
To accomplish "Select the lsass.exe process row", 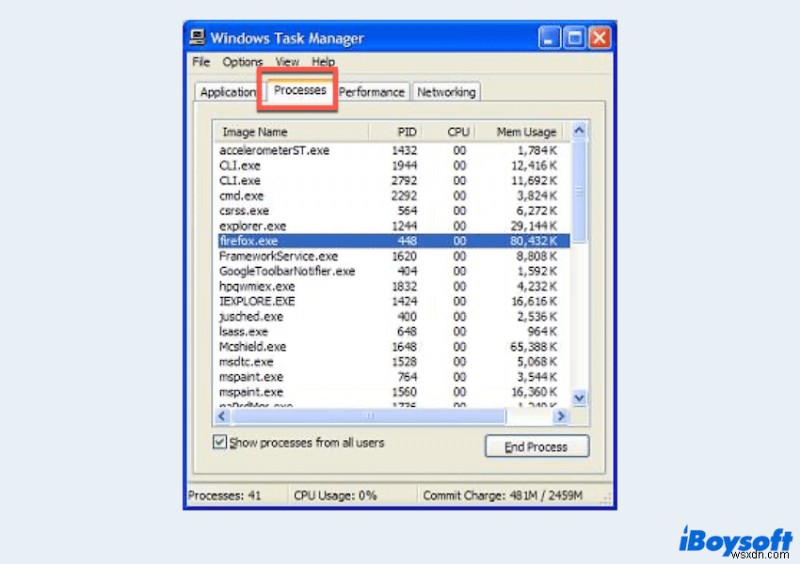I will tap(393, 331).
